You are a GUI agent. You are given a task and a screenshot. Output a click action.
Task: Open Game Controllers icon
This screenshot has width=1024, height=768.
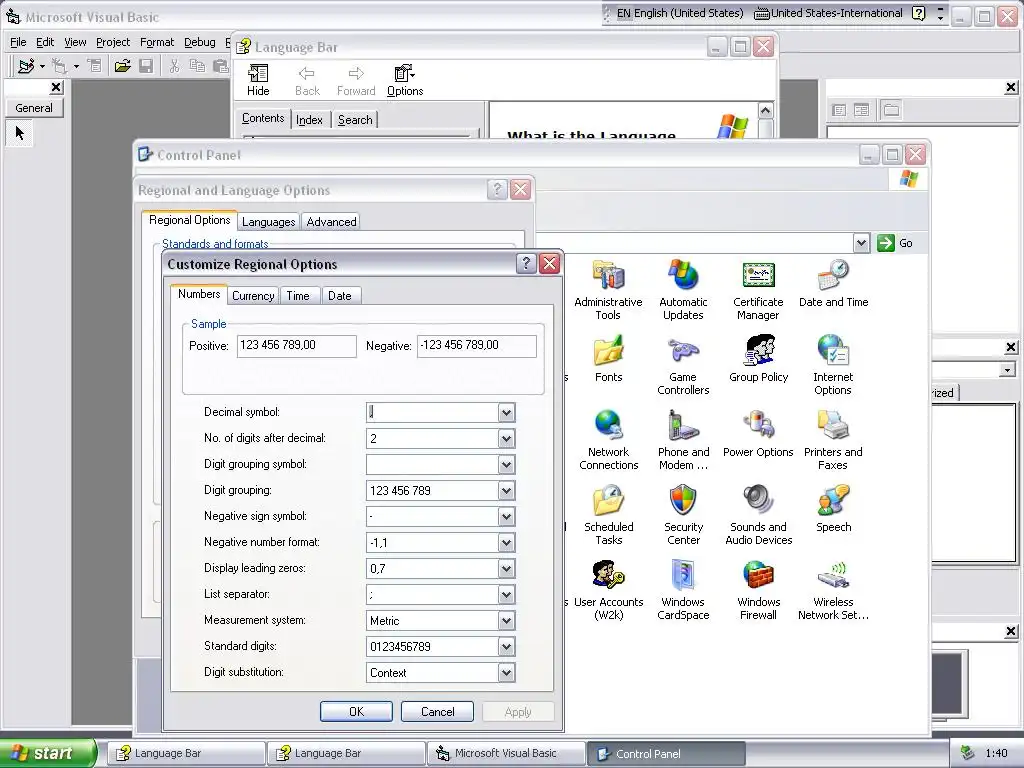point(683,365)
